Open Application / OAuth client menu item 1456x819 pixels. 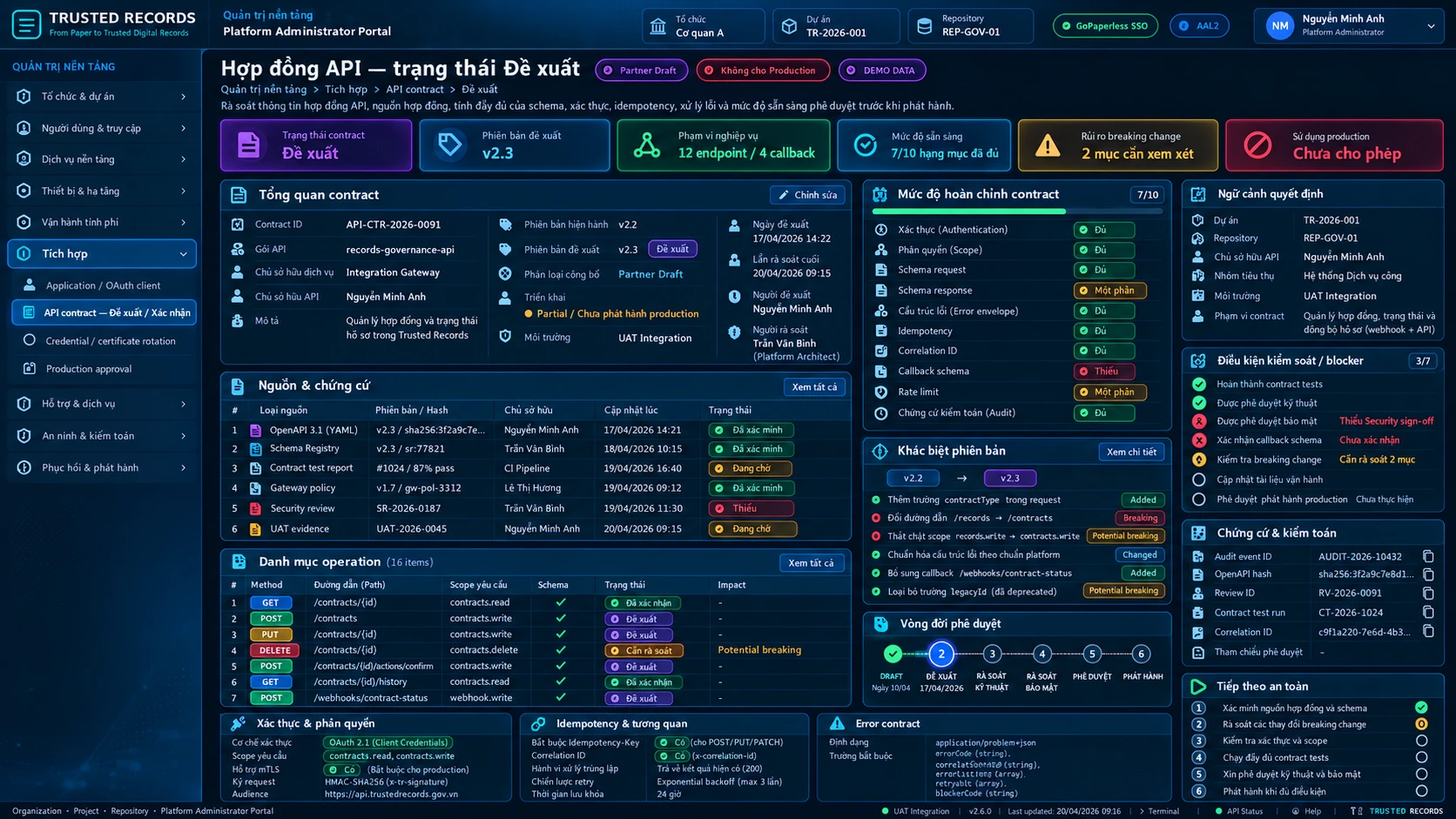point(104,285)
